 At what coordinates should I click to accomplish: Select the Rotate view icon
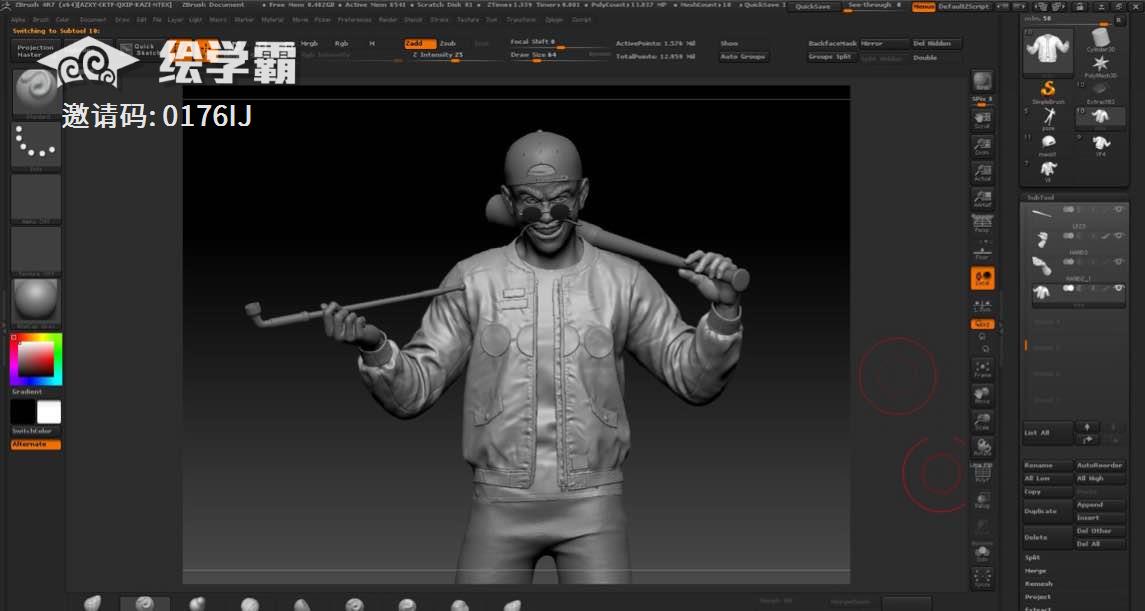coord(982,447)
